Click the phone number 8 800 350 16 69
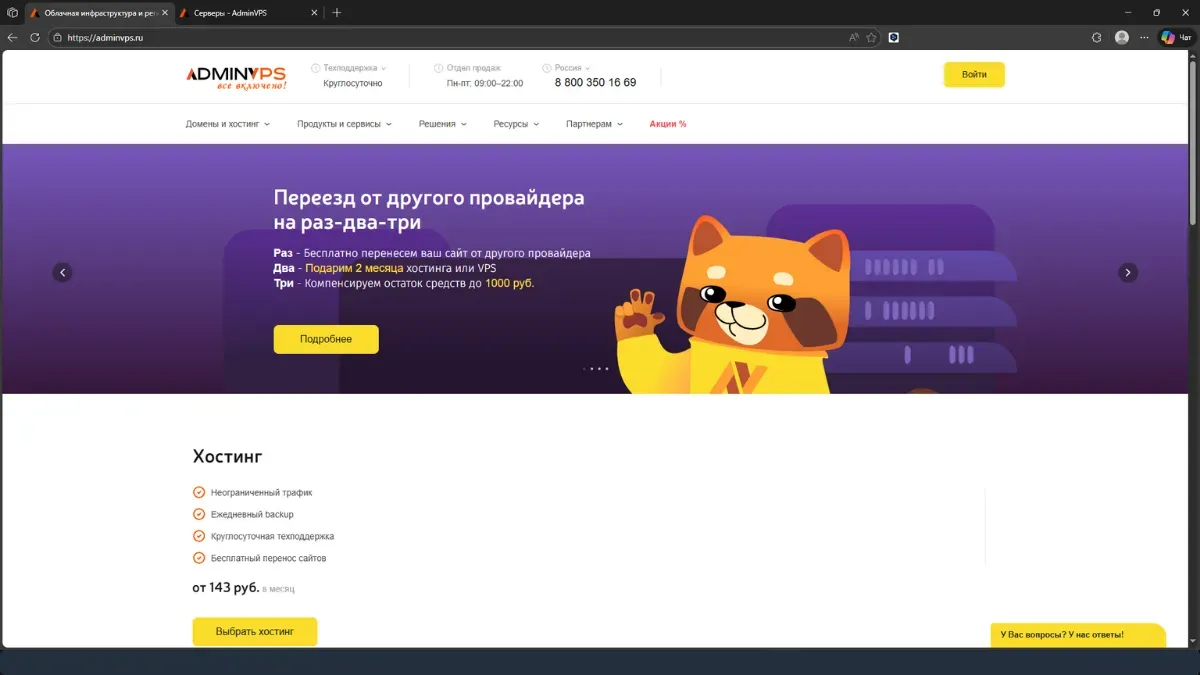 pos(595,83)
